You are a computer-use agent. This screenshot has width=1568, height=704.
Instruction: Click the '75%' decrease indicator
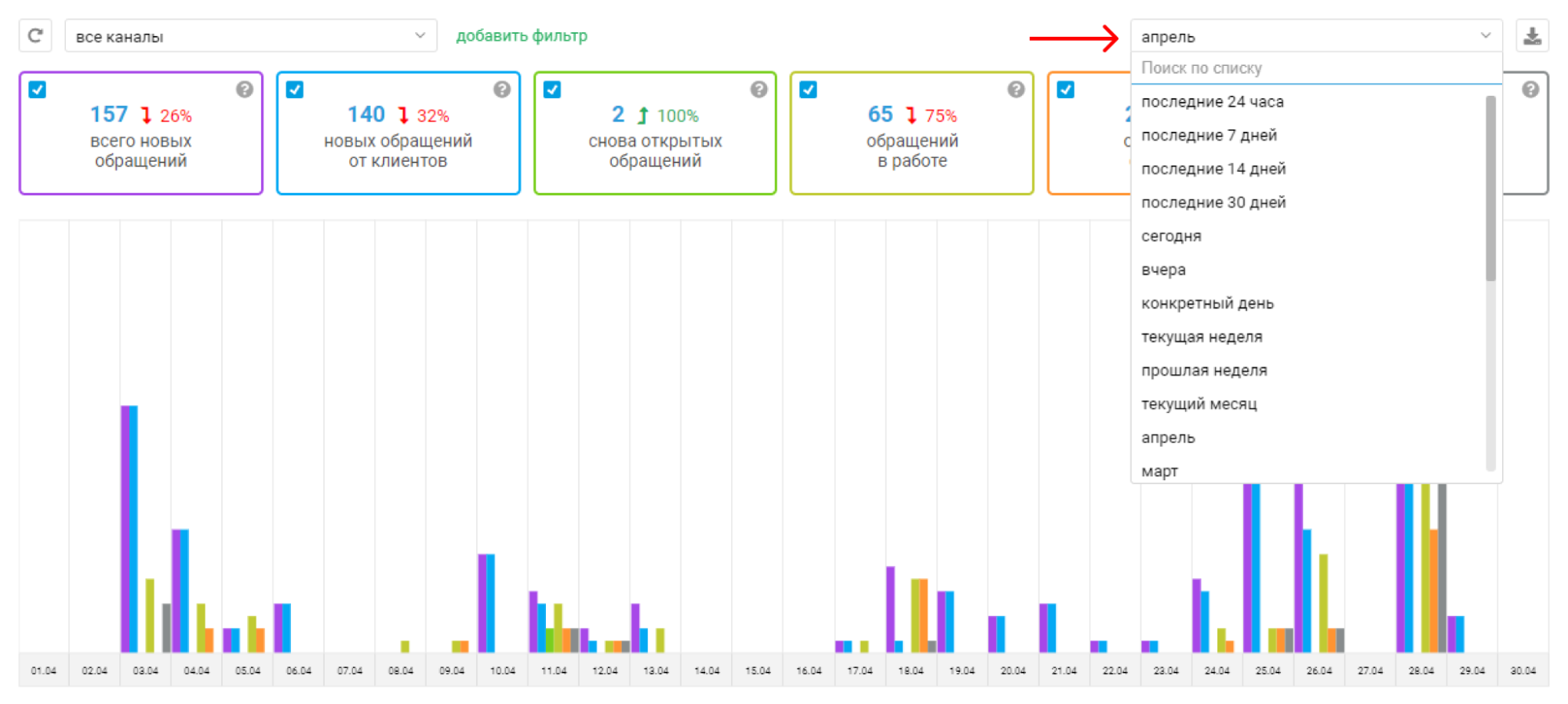[x=940, y=116]
